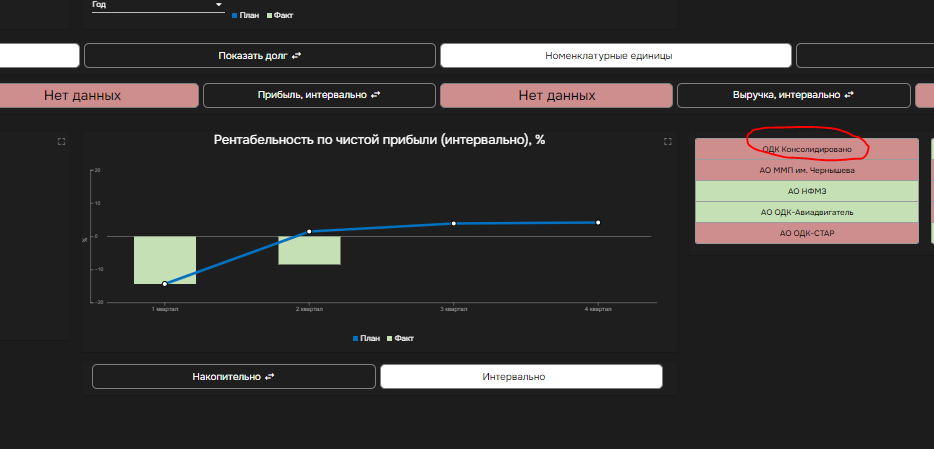Click swap arrows icon in Показать долг
The image size is (934, 449).
[x=296, y=56]
